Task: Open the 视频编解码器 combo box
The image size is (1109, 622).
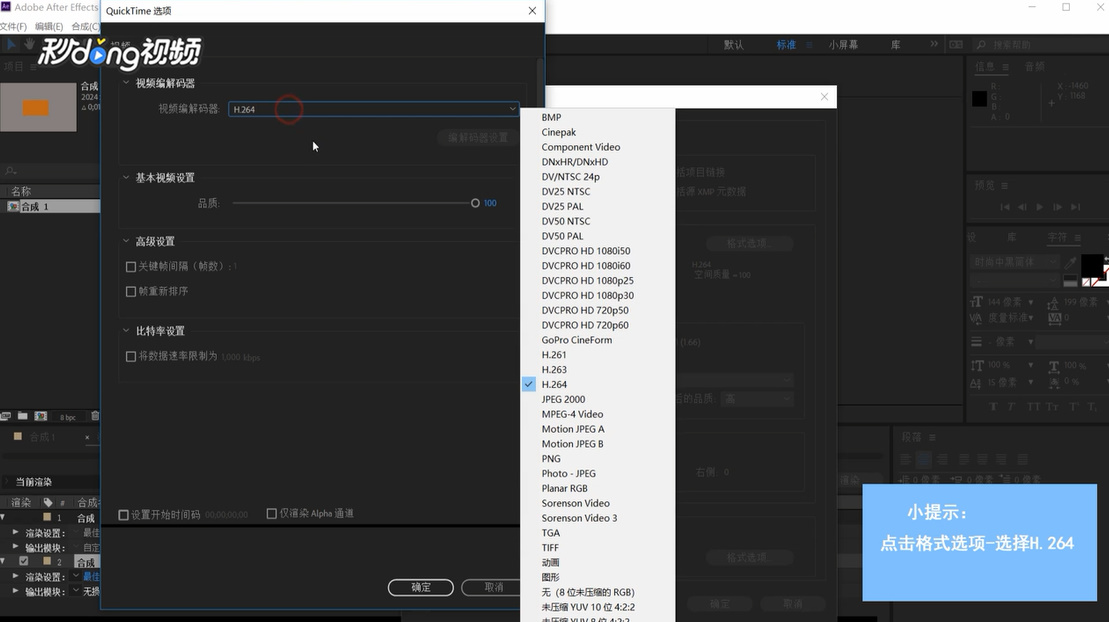Action: click(x=373, y=109)
